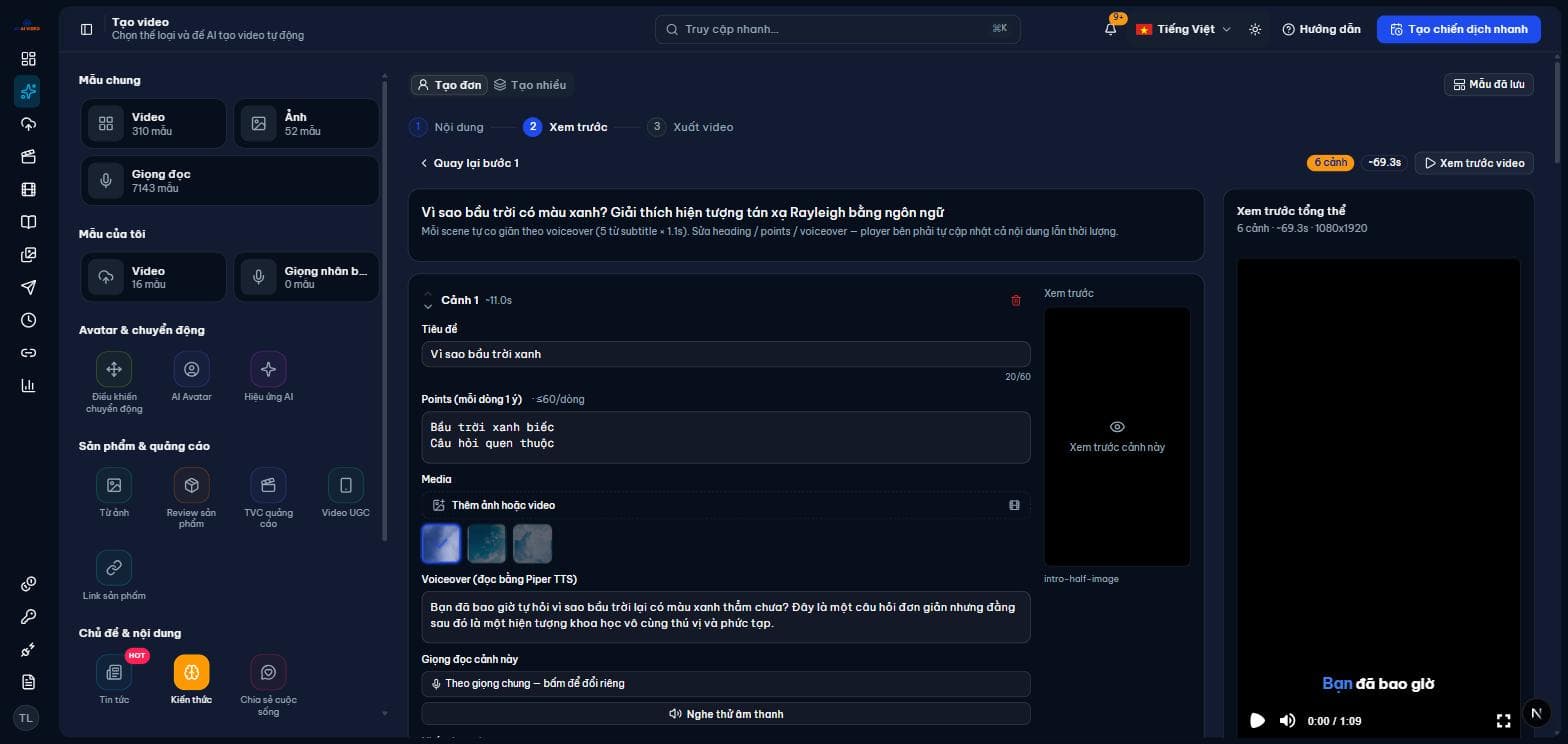The image size is (1568, 744).
Task: Open the document icon in the sidebar
Action: click(x=28, y=682)
